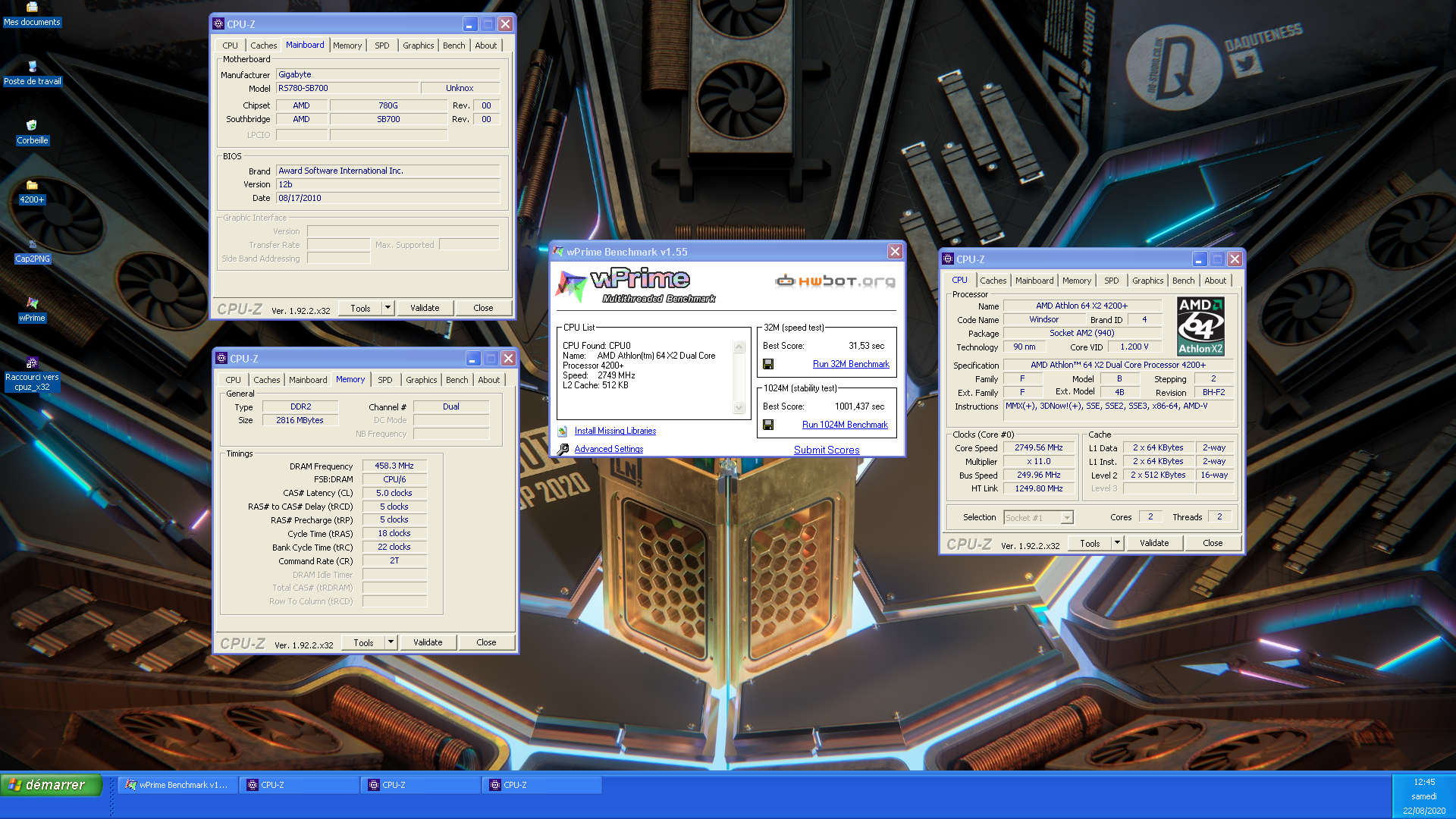Click the Advanced Settings wrench icon
Screen dimensions: 1456x819
coord(563,450)
